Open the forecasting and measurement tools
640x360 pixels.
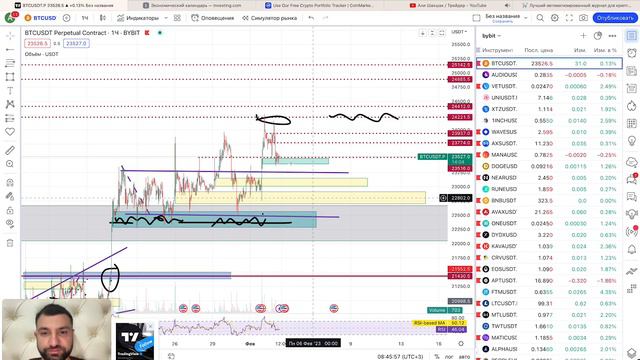tap(10, 118)
